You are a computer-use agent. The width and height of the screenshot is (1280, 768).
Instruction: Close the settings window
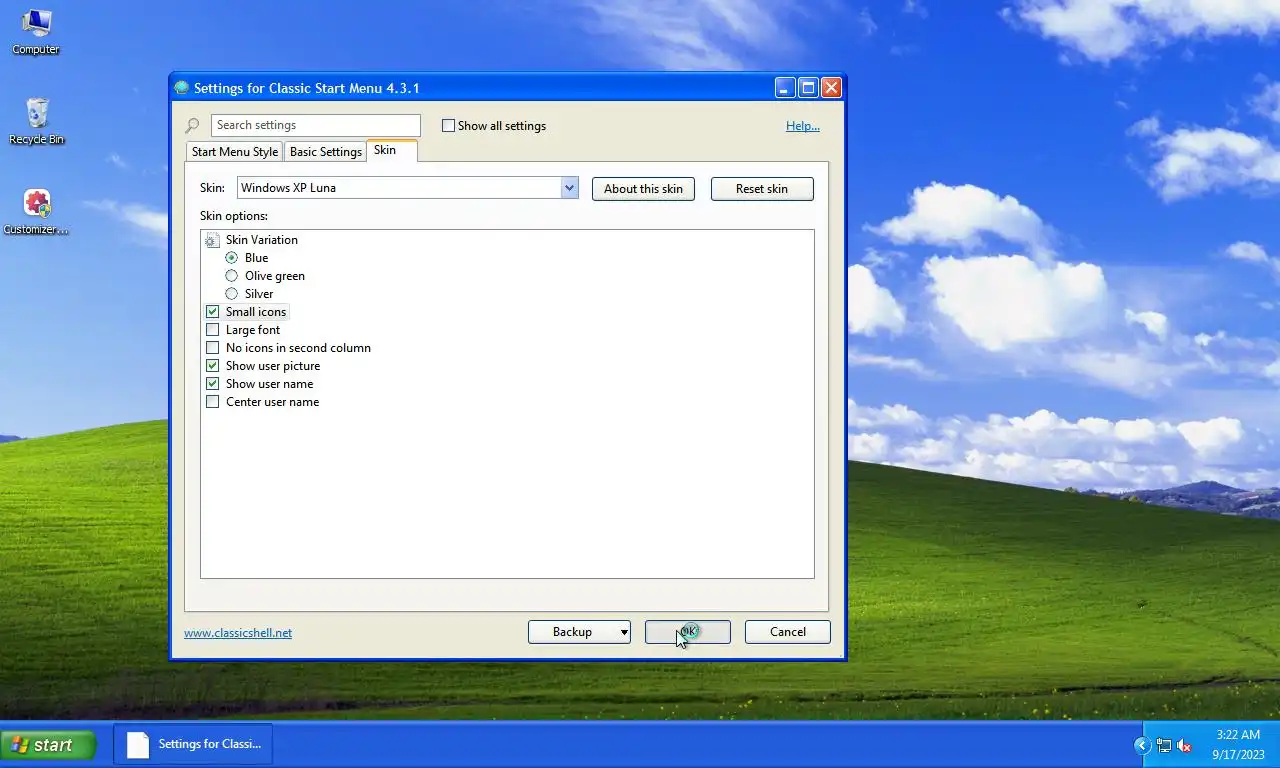coord(831,88)
